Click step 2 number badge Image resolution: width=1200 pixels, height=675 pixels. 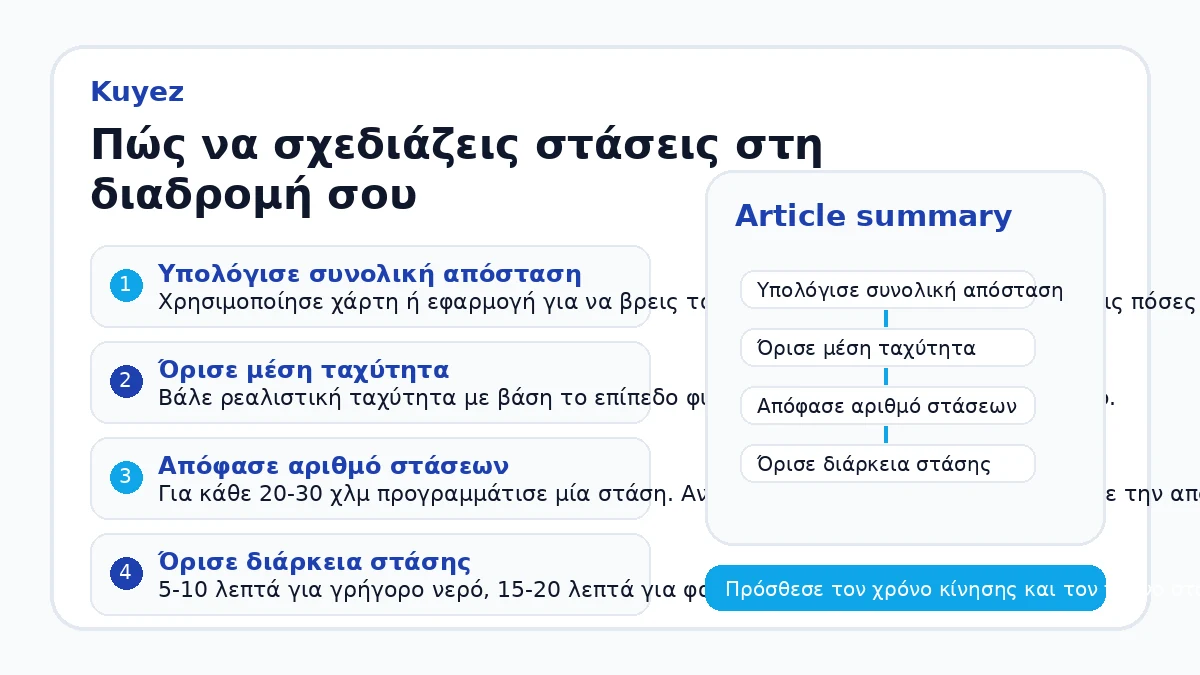tap(125, 381)
